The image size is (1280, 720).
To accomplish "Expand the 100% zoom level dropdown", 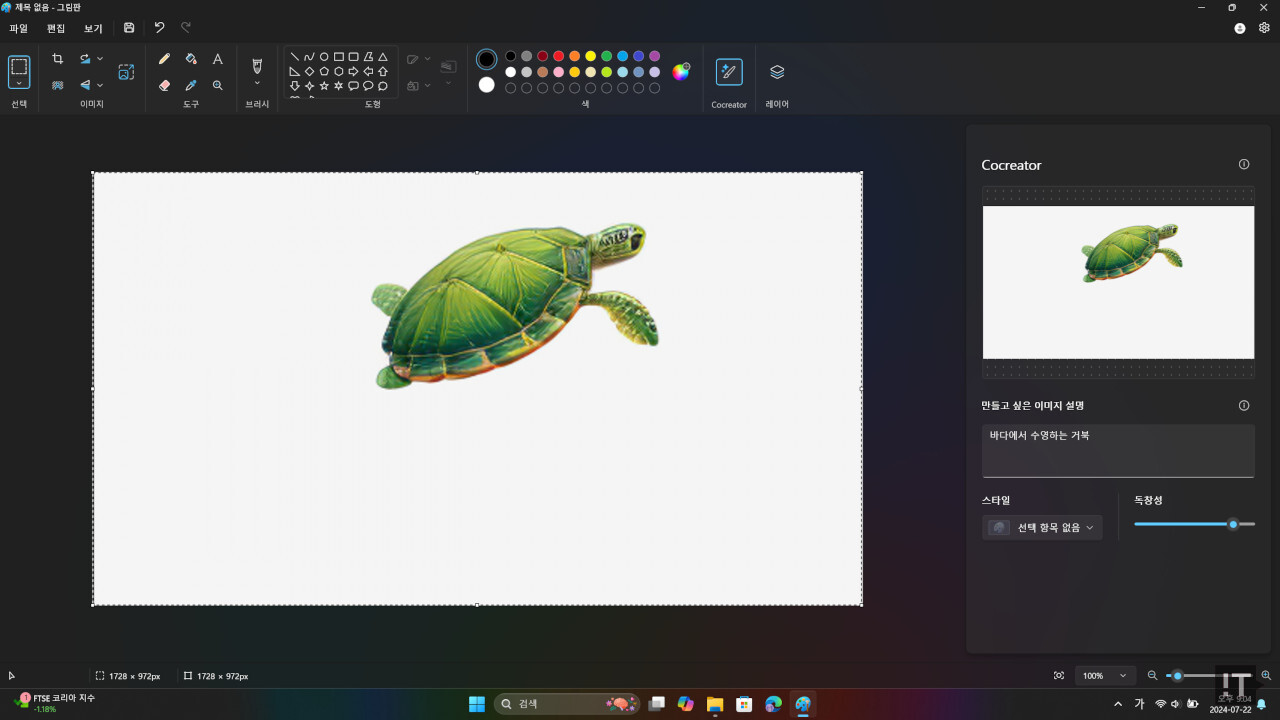I will coord(1105,676).
